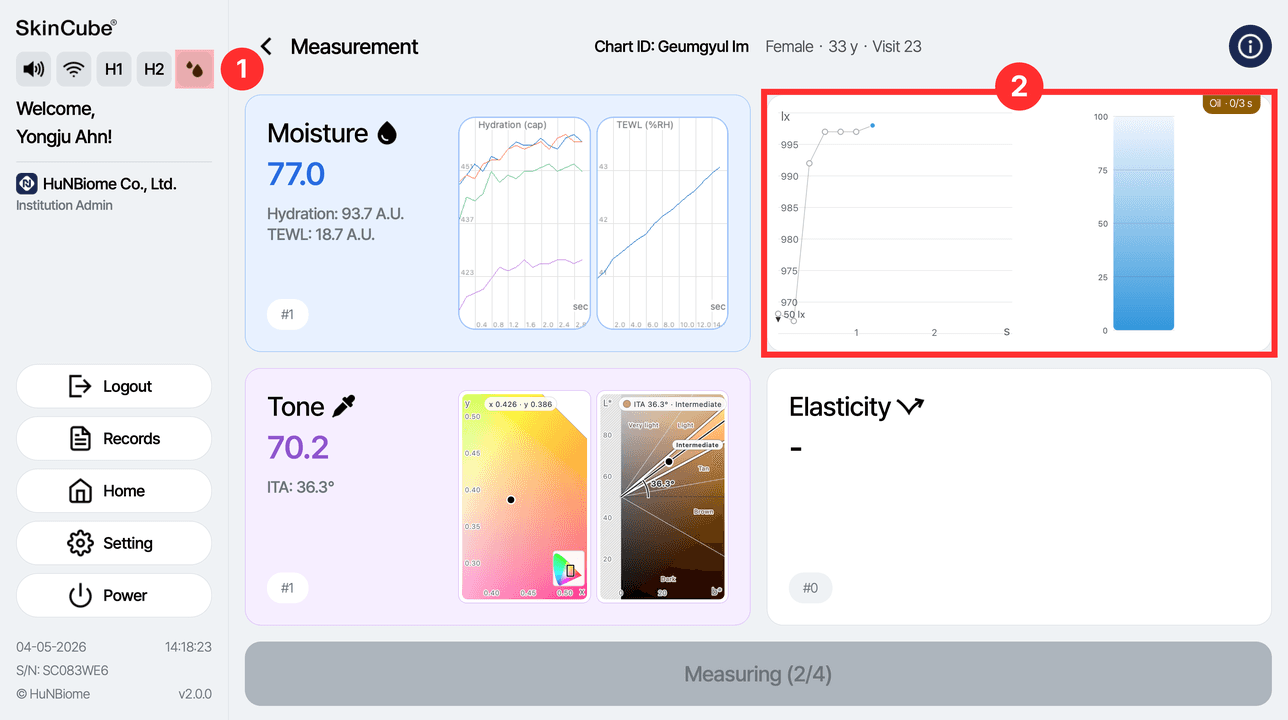Image resolution: width=1288 pixels, height=720 pixels.
Task: Tap the Power button
Action: pos(114,595)
